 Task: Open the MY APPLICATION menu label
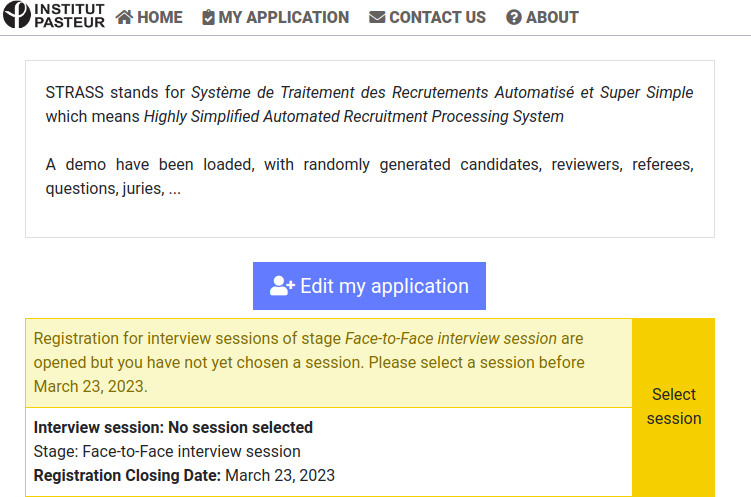click(284, 17)
